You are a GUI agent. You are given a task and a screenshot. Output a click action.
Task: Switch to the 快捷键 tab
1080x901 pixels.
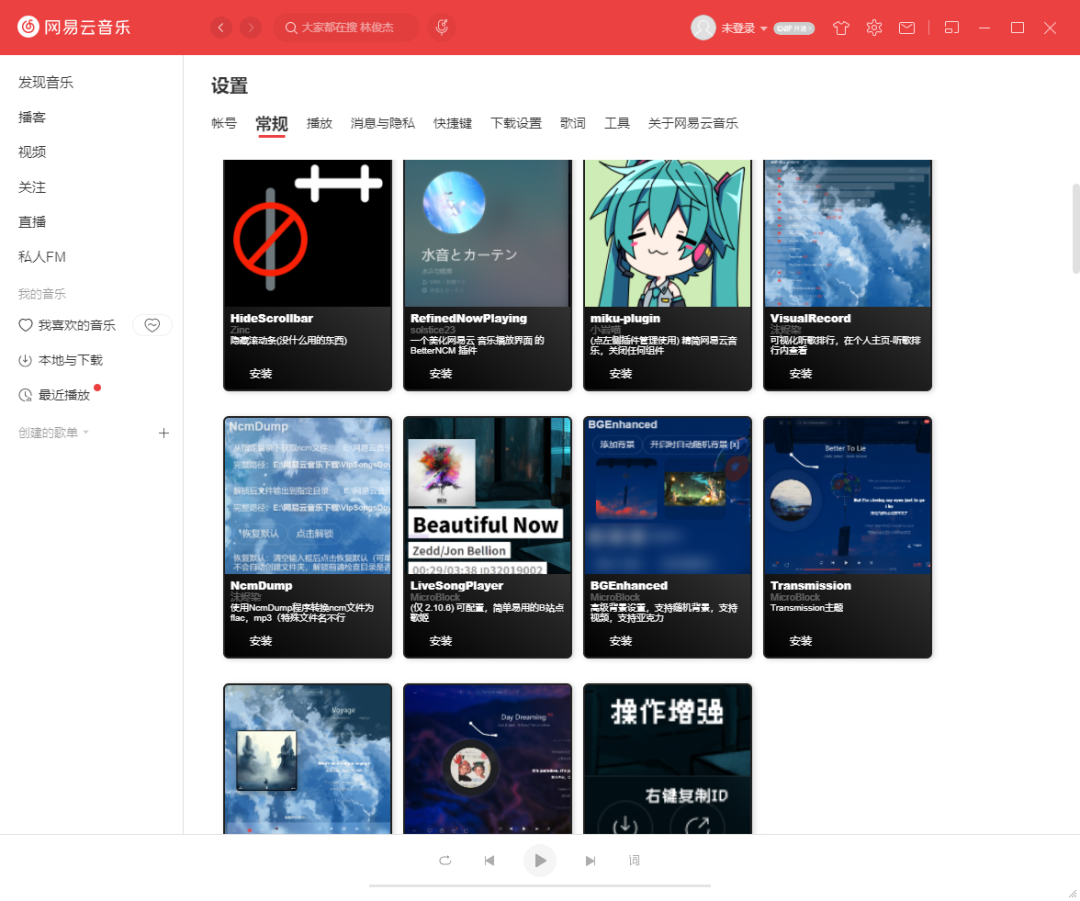453,123
